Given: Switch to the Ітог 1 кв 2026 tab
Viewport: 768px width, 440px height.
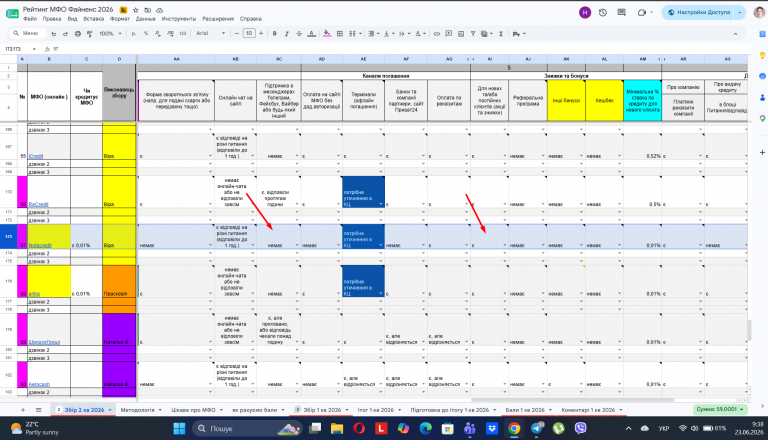Looking at the screenshot, I should click(x=376, y=410).
